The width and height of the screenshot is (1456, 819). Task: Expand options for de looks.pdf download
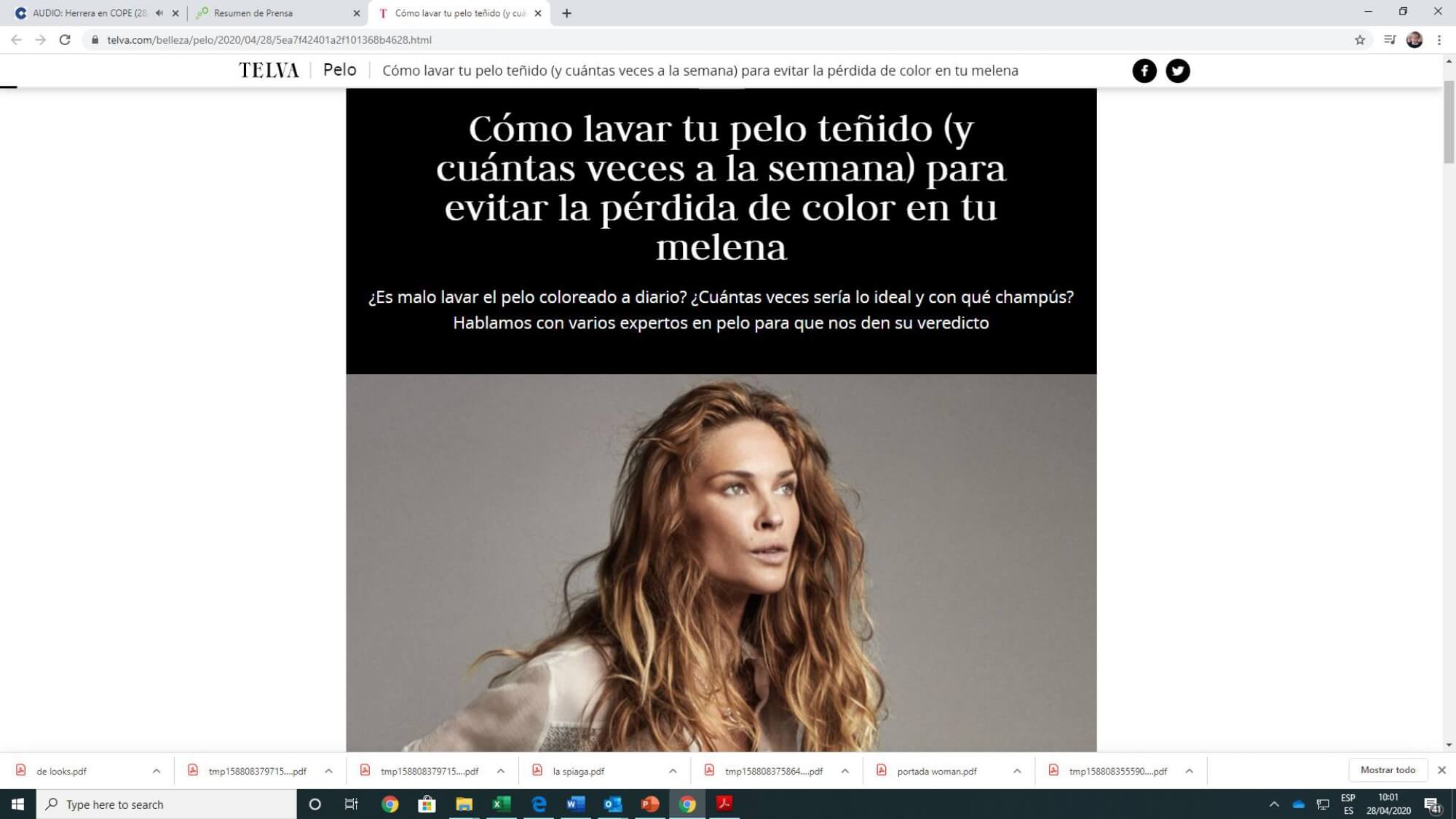pos(156,771)
